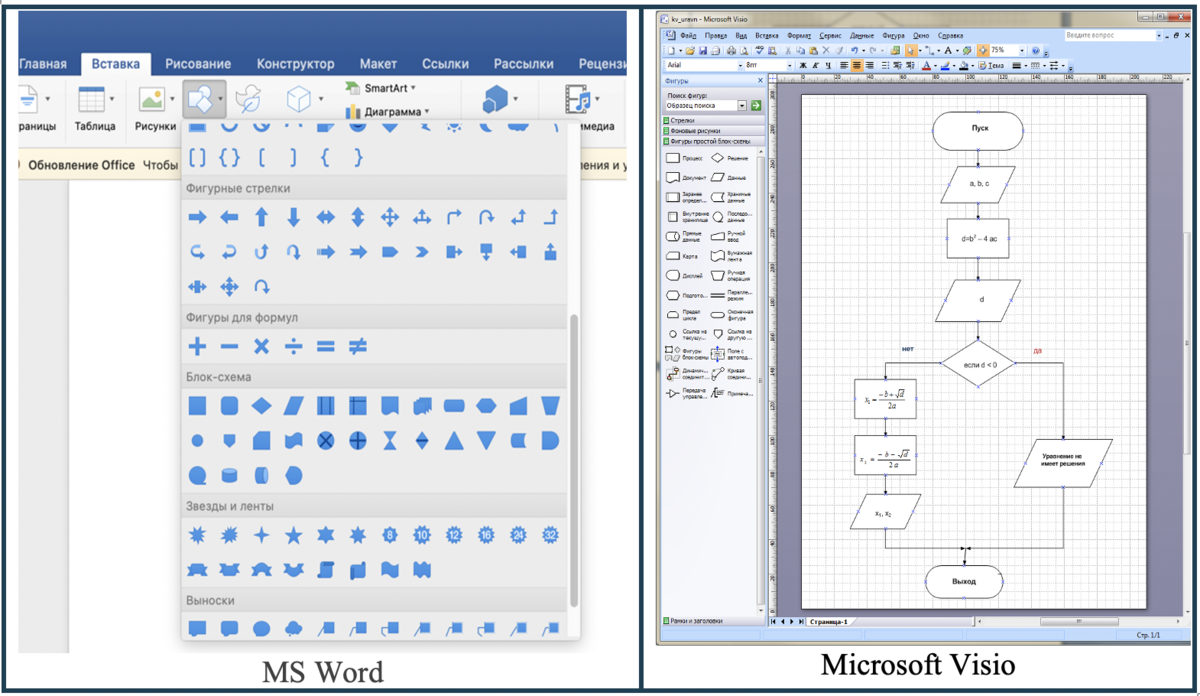Insert flowchart summing junction circle-X shape
The width and height of the screenshot is (1200, 696).
point(325,440)
